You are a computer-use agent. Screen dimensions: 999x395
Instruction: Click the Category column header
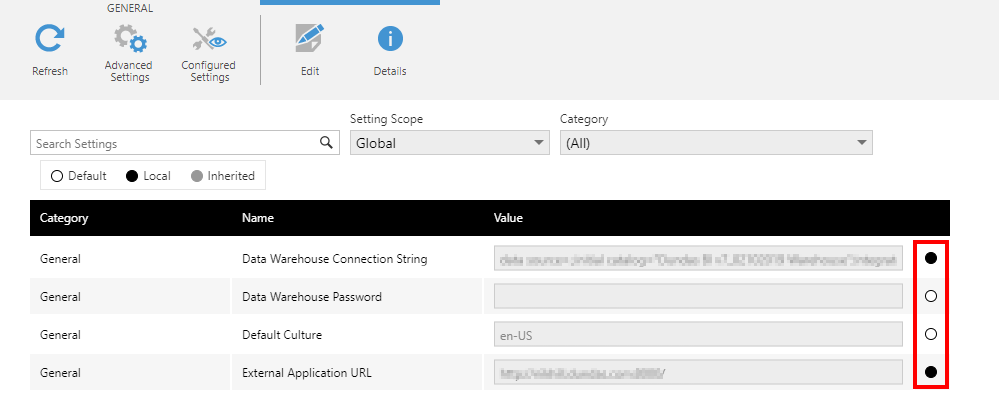click(x=64, y=218)
